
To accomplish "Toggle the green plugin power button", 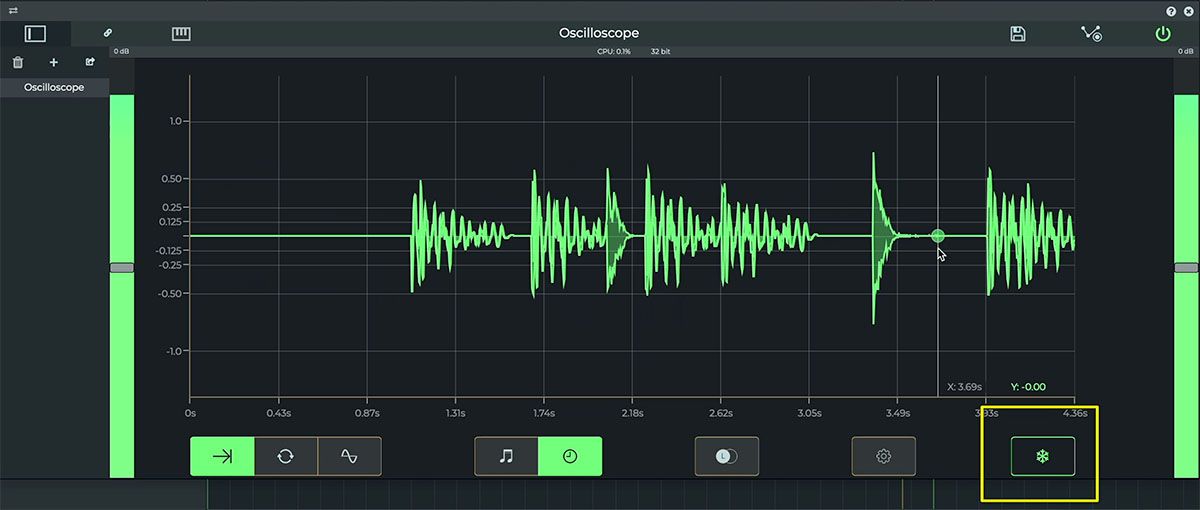I will click(1162, 34).
